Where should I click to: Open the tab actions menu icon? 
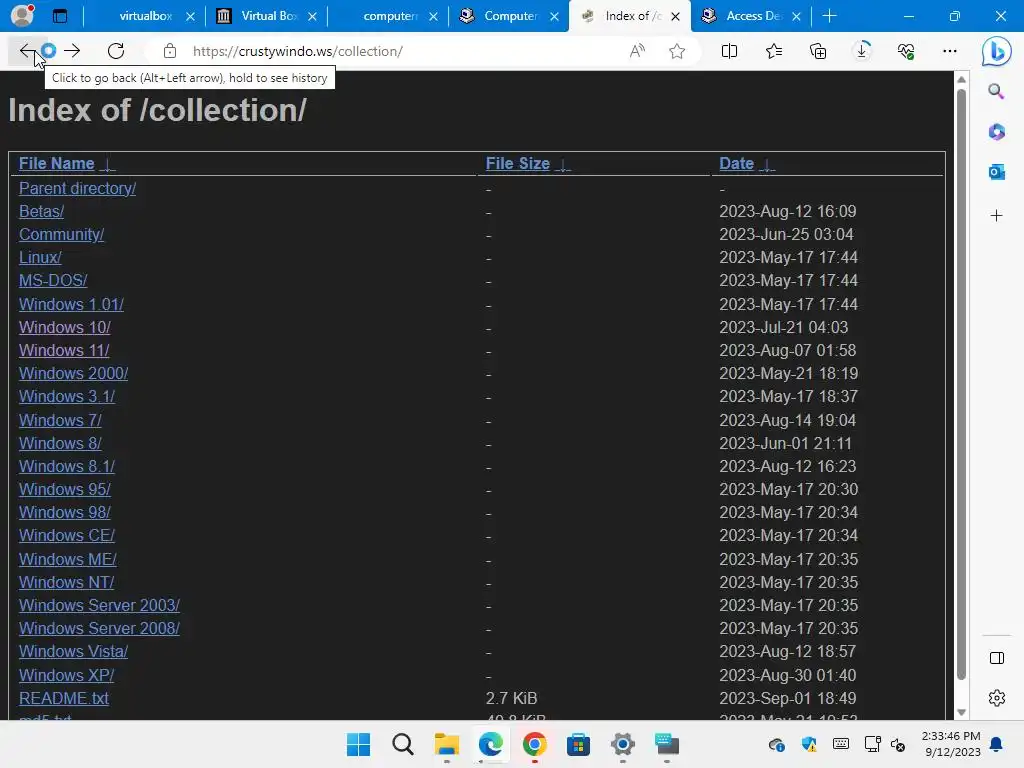click(60, 16)
